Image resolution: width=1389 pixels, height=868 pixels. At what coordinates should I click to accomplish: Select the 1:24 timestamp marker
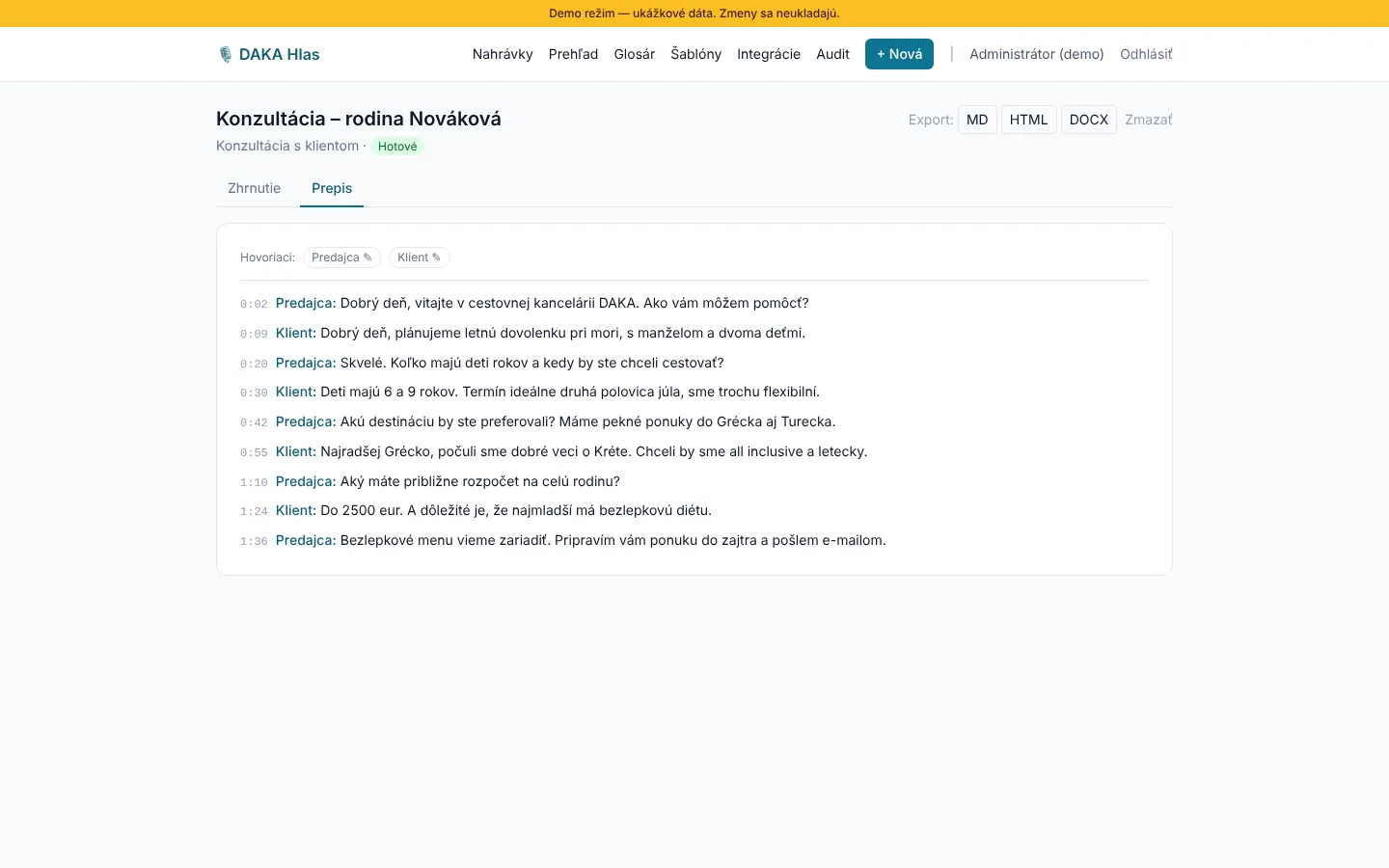[x=254, y=511]
